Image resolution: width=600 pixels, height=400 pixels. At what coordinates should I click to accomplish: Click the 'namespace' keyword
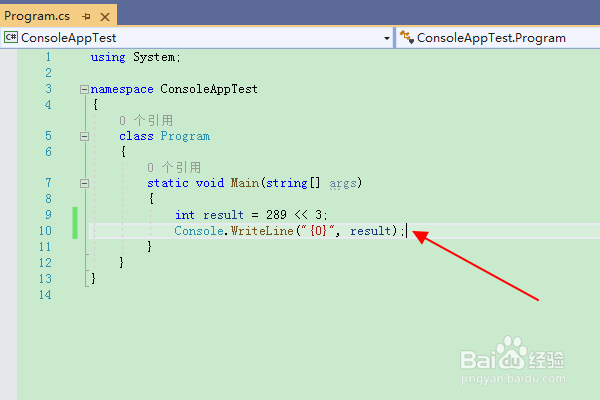tap(122, 89)
